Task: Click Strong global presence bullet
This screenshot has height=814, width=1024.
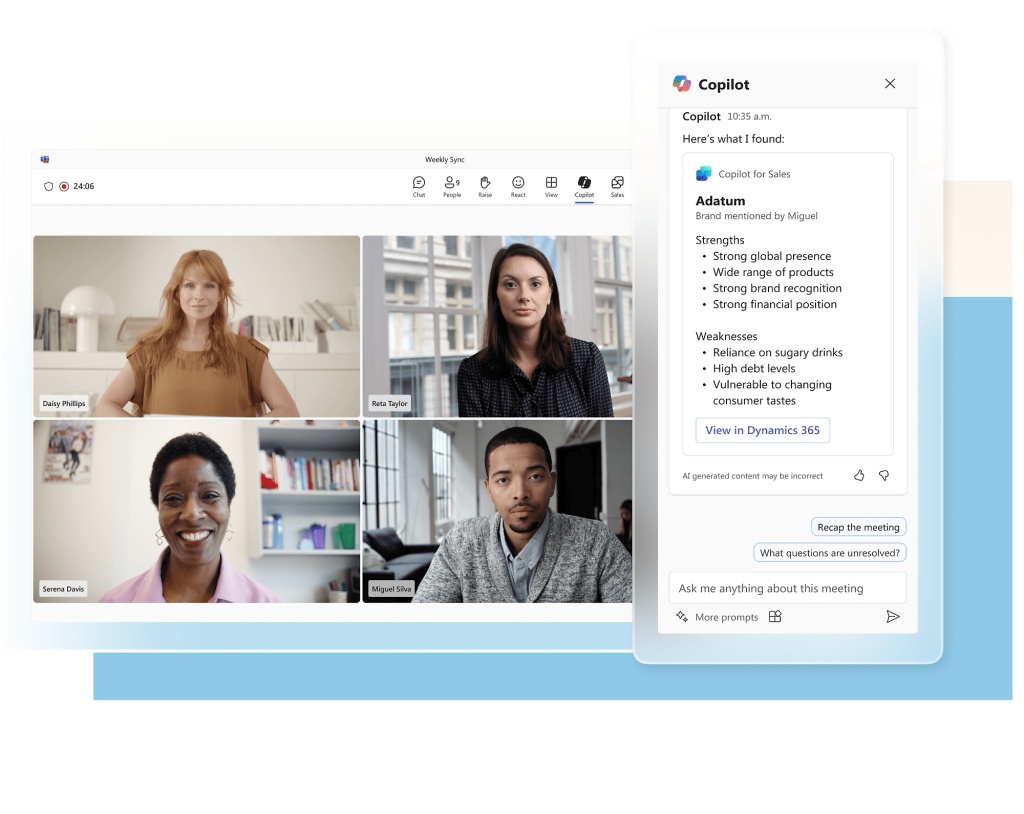Action: click(772, 256)
